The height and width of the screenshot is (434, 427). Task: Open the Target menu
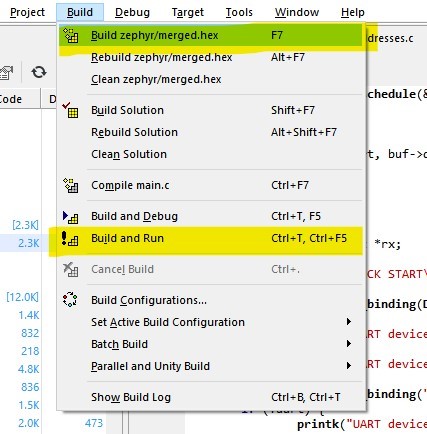188,12
